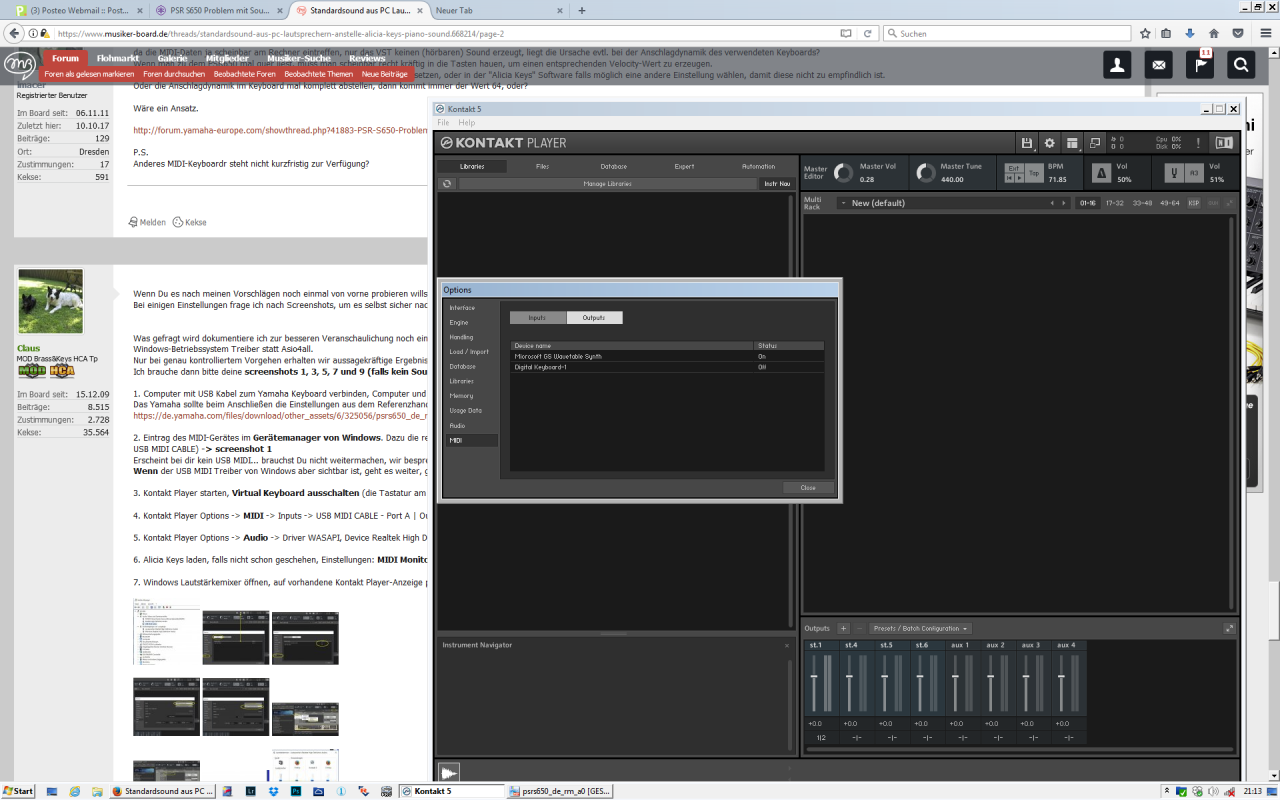Adjust the Master Vol knob

tap(844, 173)
